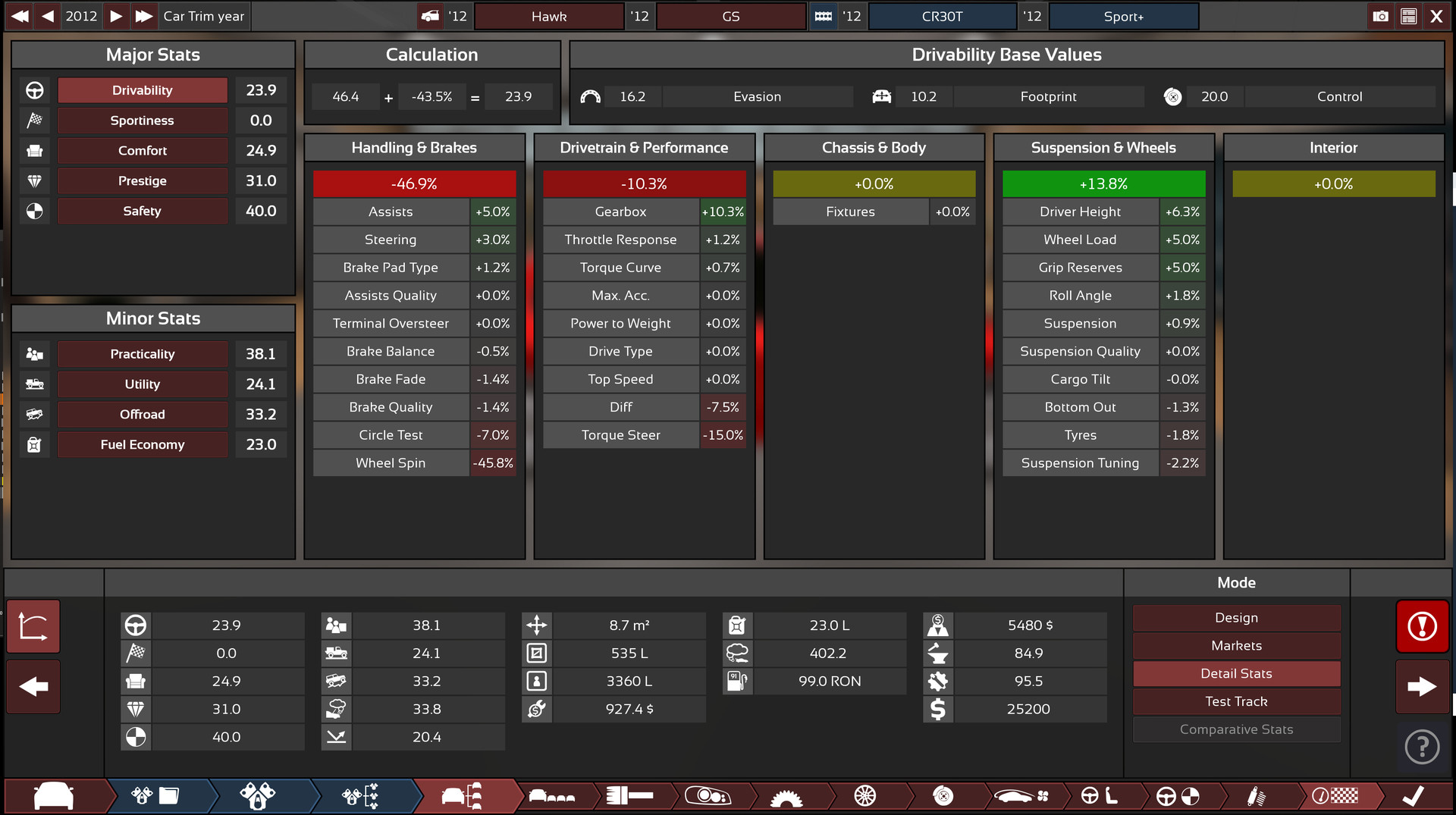Open the axes graph icon button
Viewport: 1456px width, 815px height.
click(x=33, y=626)
